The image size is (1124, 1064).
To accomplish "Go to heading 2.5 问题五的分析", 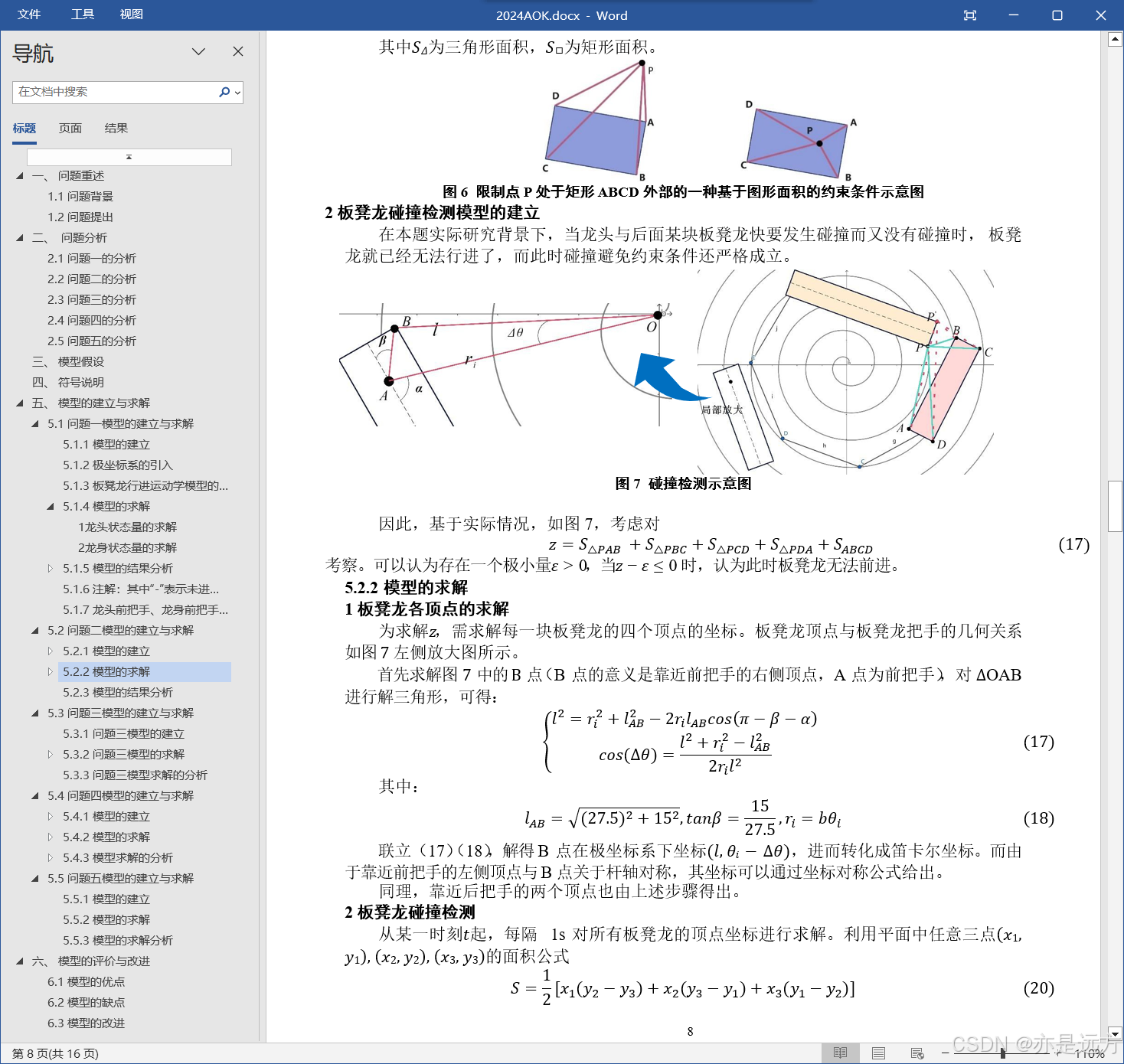I will point(92,341).
